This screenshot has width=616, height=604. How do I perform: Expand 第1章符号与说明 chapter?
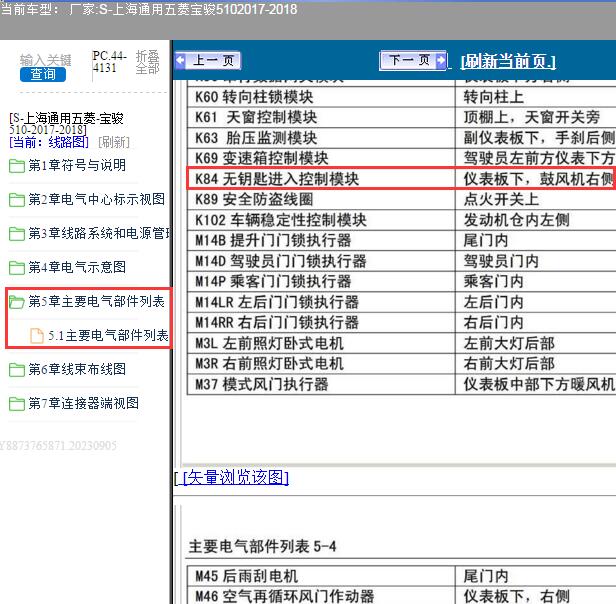77,165
